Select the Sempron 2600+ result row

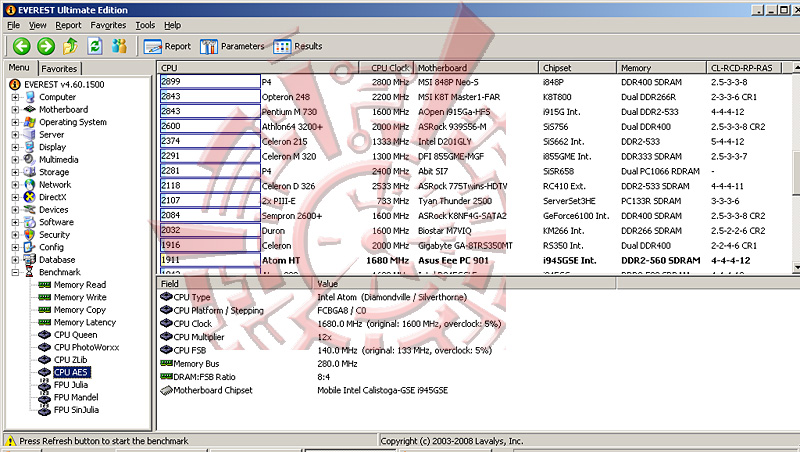(x=476, y=216)
